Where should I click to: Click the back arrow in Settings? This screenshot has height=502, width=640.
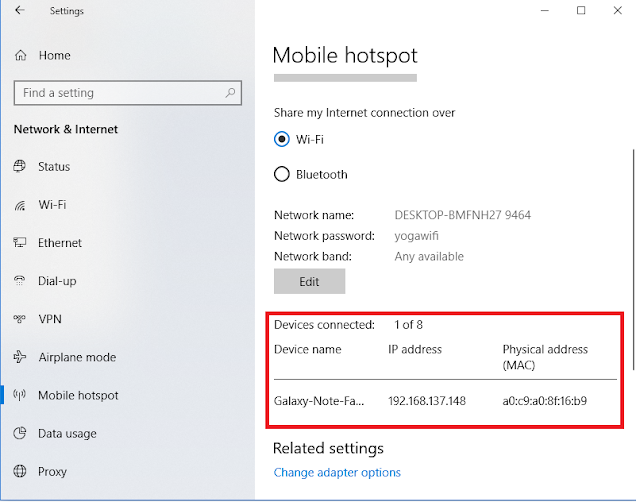point(20,10)
